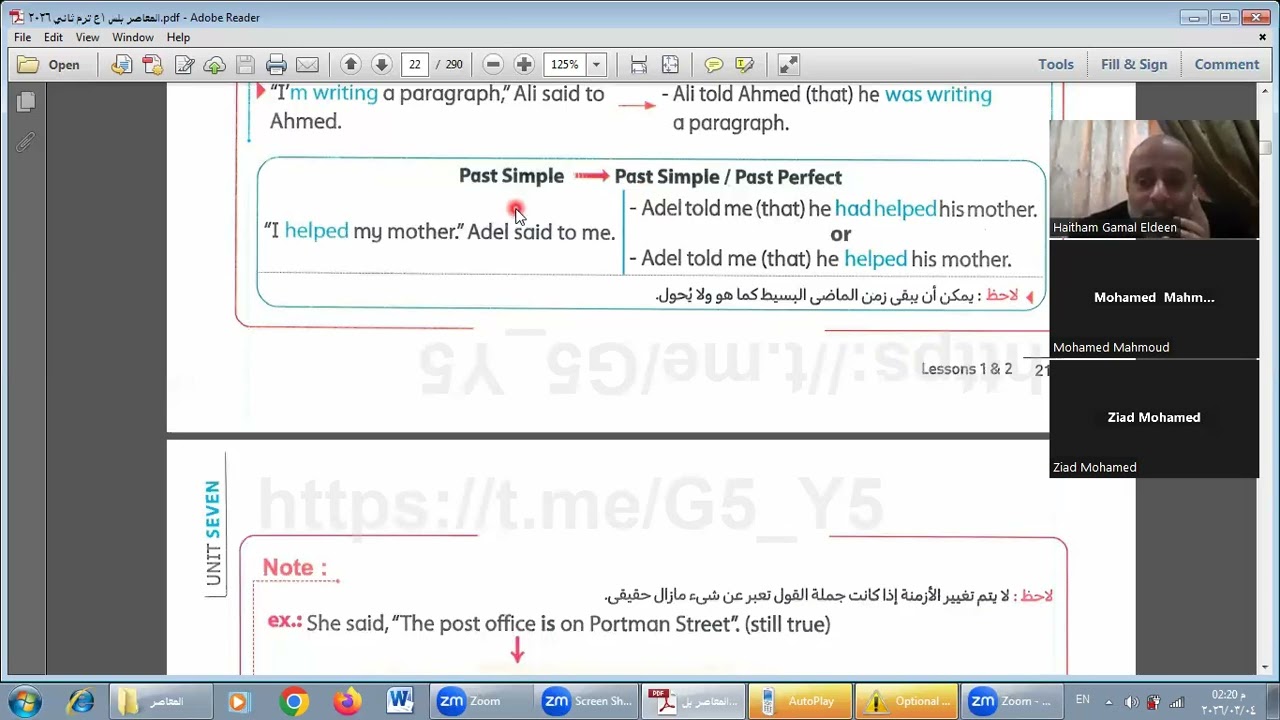Open the Help menu
Image resolution: width=1280 pixels, height=720 pixels.
point(178,37)
